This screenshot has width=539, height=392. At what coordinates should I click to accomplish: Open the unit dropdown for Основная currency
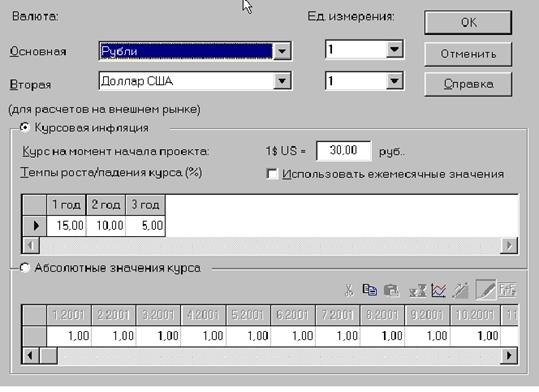click(x=394, y=50)
